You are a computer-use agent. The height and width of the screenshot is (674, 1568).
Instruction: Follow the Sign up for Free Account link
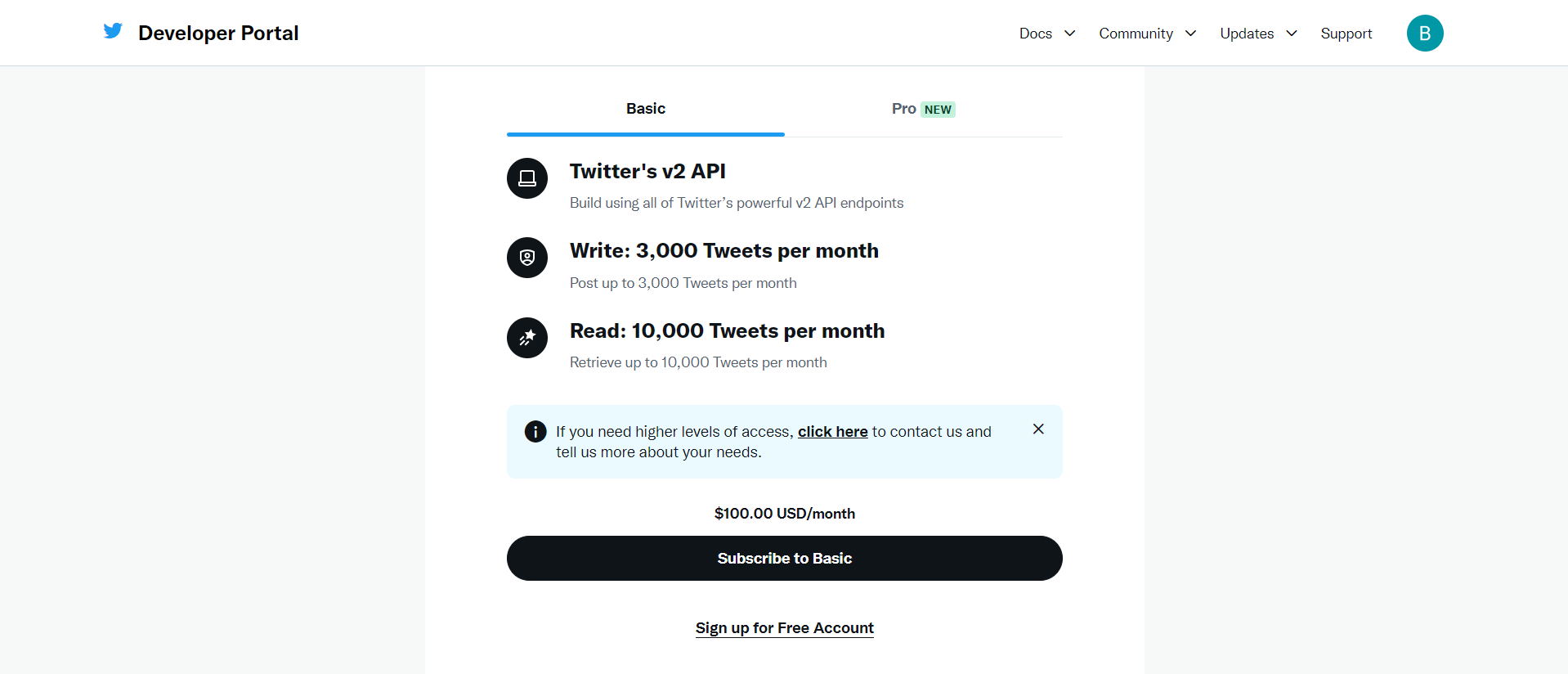pos(785,628)
